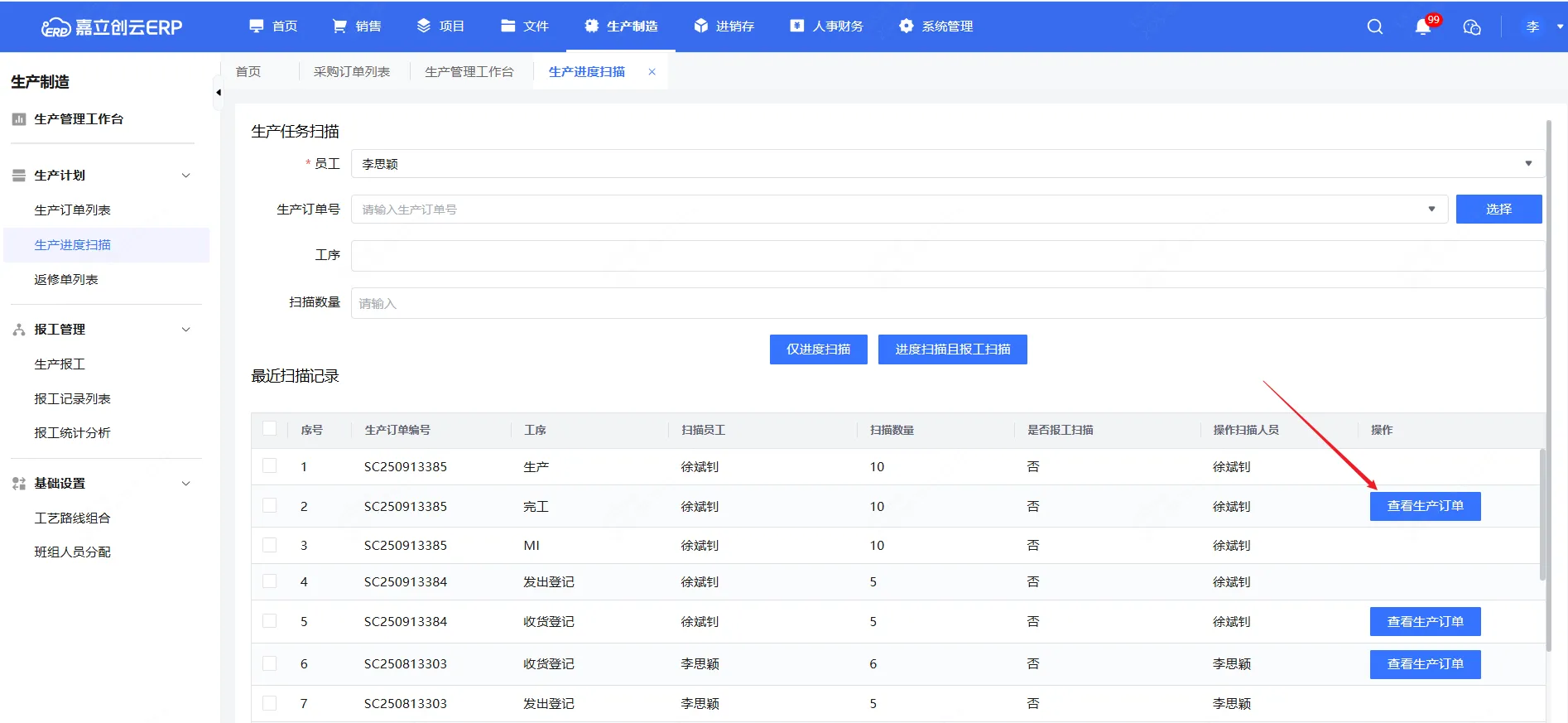Switch to the 采购订单列表 tab
This screenshot has width=1568, height=723.
tap(351, 72)
